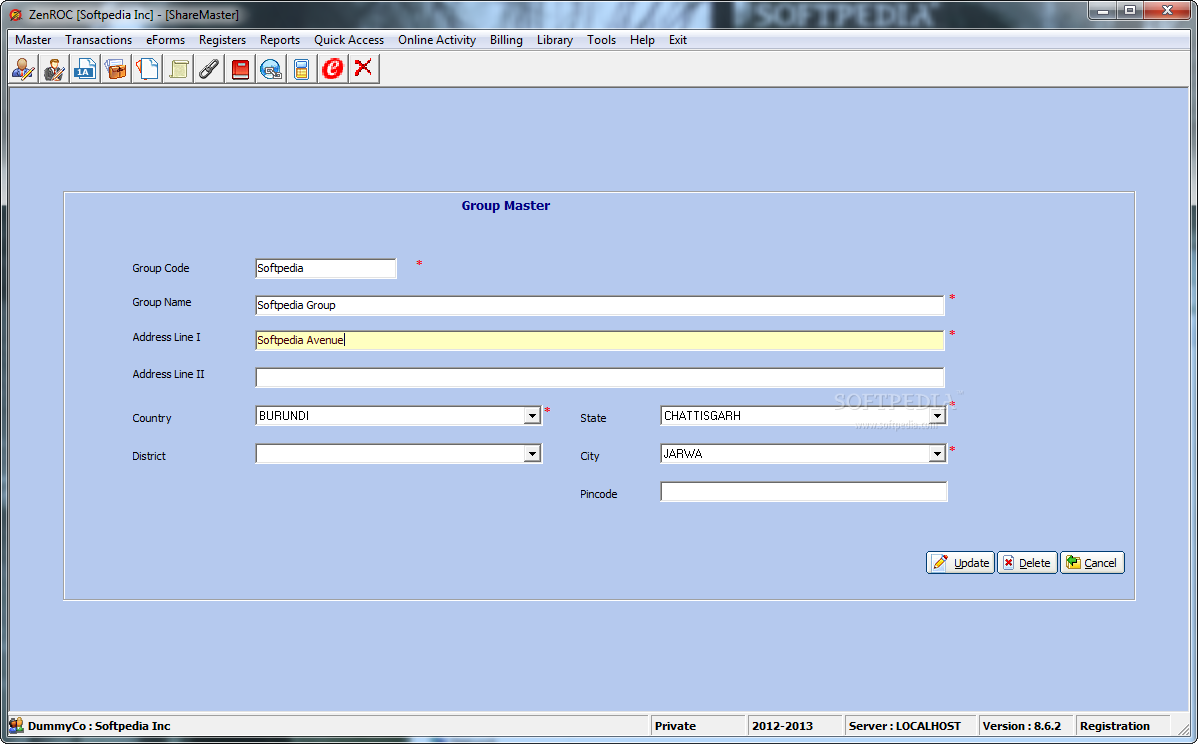
Task: Open the calculator toolbar icon
Action: pos(302,70)
